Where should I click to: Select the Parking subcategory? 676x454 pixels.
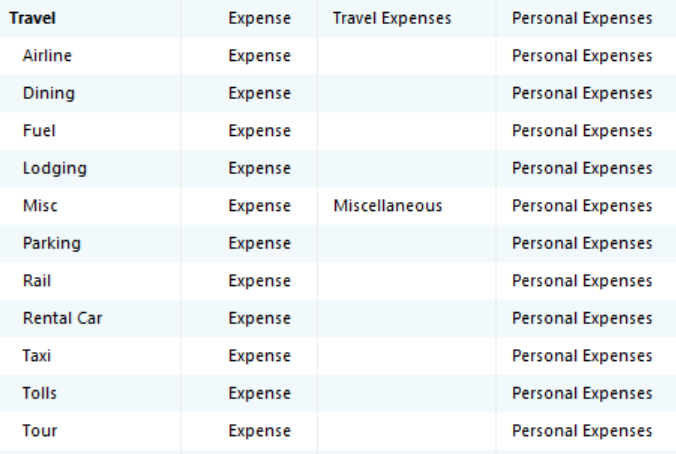(x=52, y=244)
